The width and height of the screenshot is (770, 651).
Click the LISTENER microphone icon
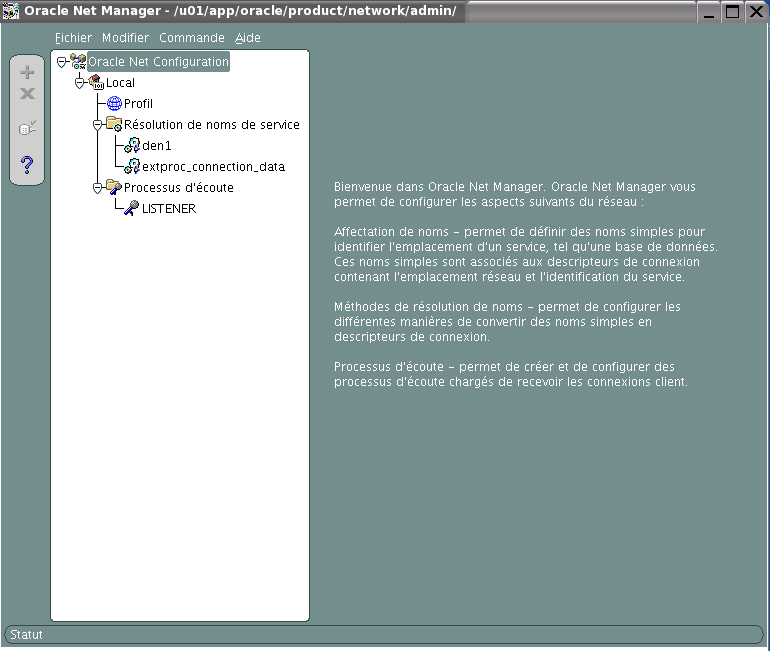pos(132,208)
